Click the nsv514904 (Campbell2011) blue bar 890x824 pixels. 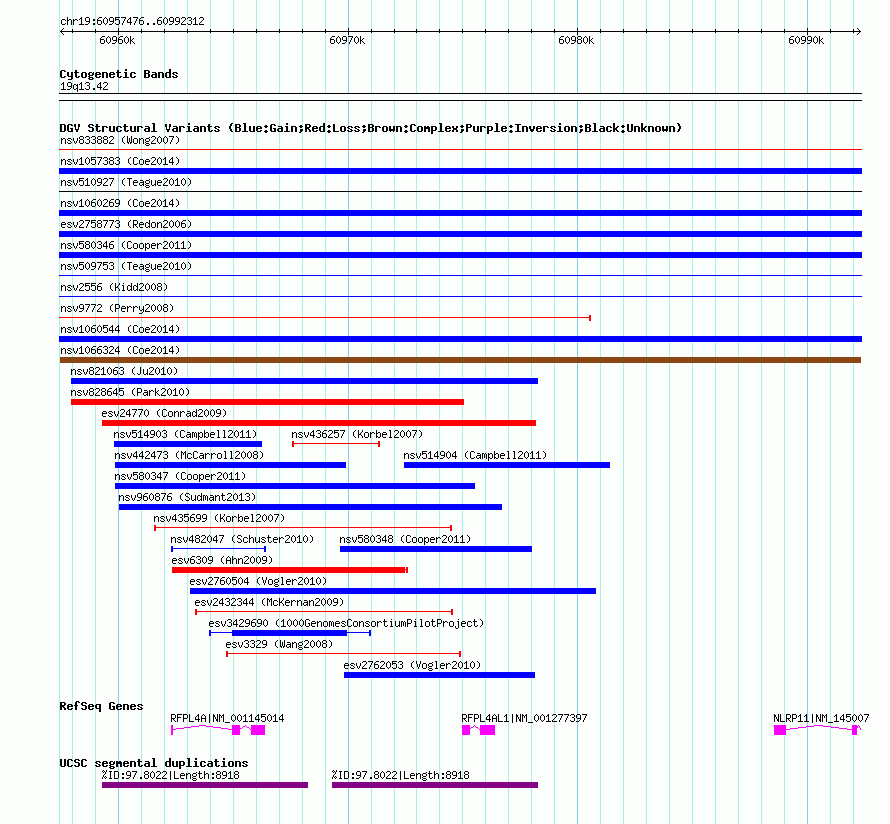[x=507, y=465]
